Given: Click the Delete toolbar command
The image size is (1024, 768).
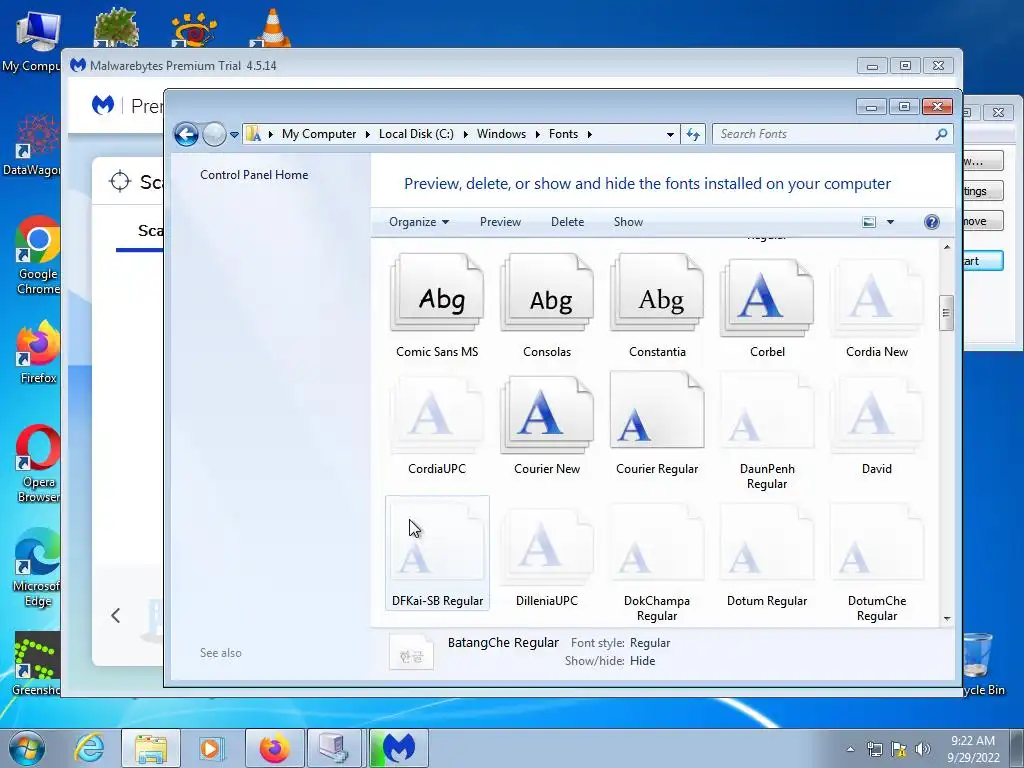Looking at the screenshot, I should pos(568,222).
